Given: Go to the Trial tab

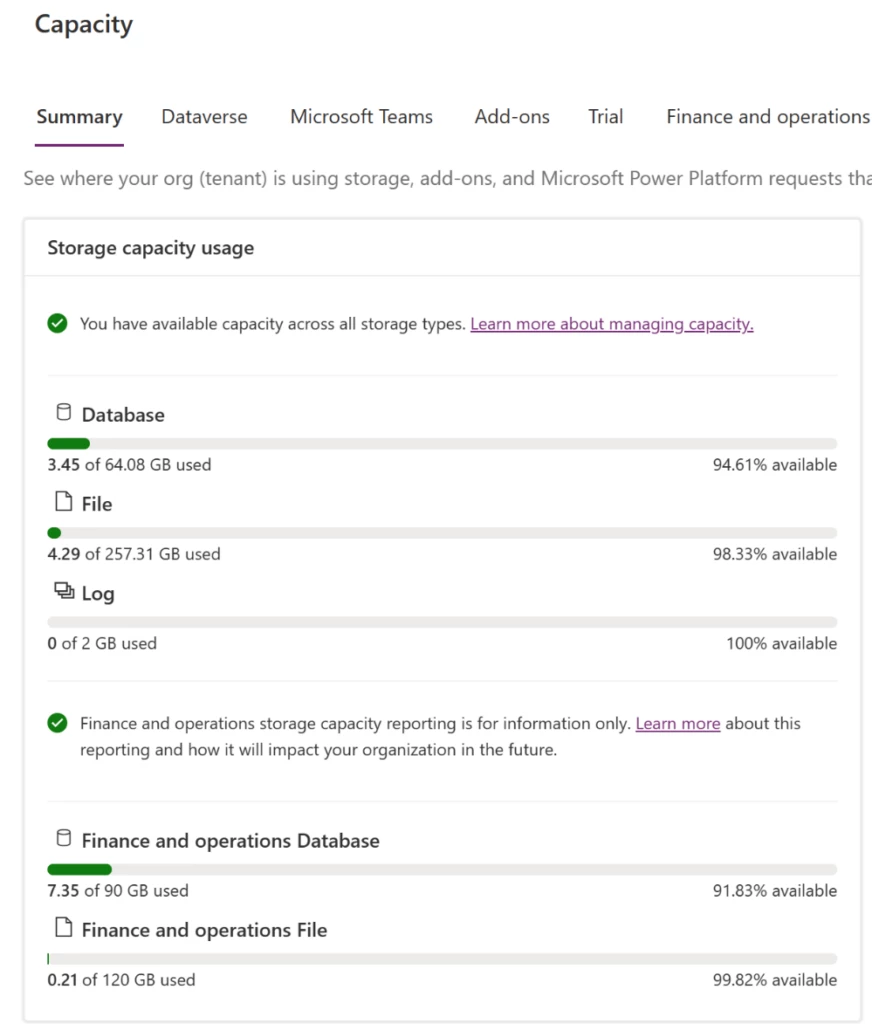Looking at the screenshot, I should pos(605,117).
